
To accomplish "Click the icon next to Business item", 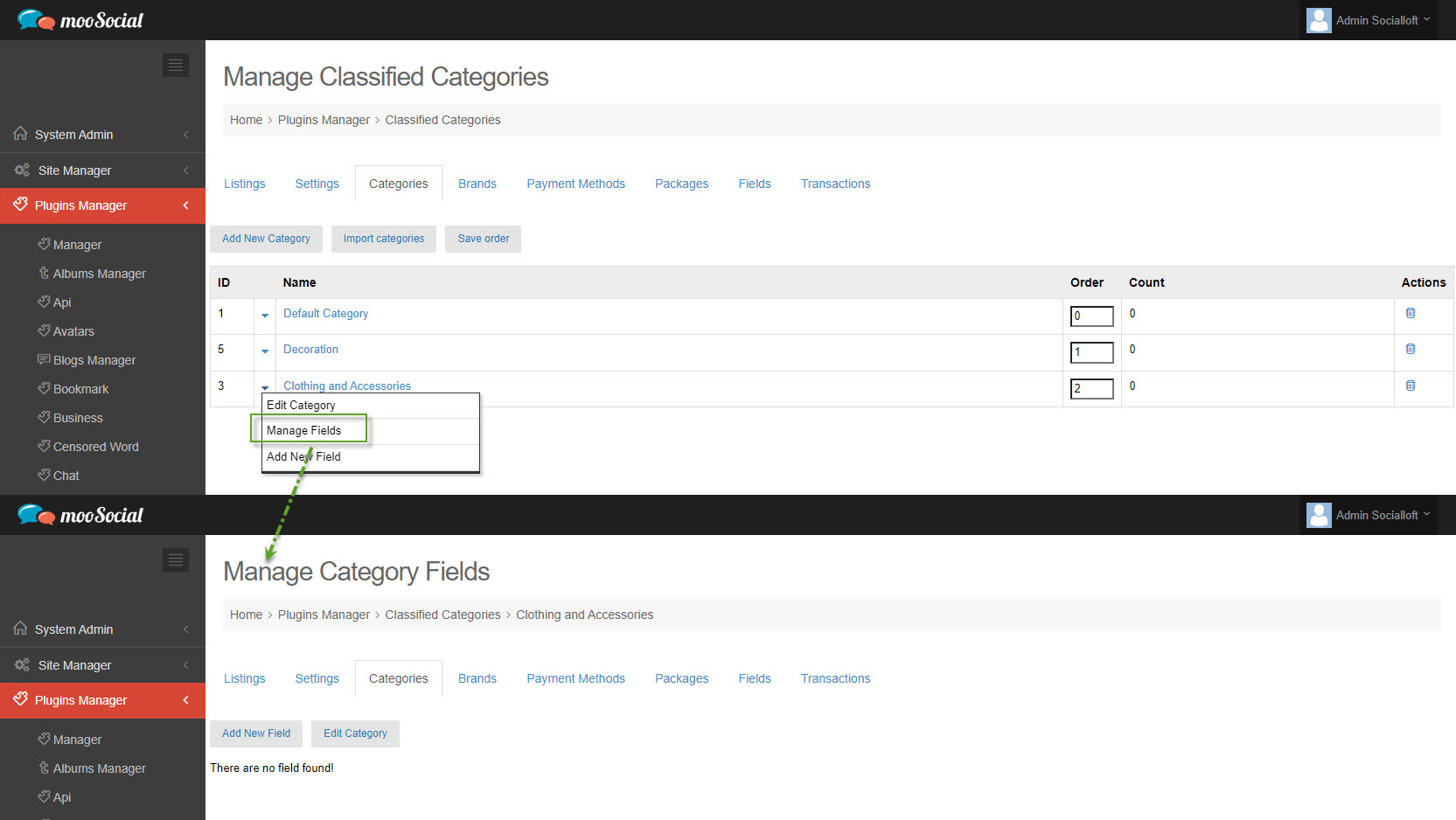I will 44,417.
